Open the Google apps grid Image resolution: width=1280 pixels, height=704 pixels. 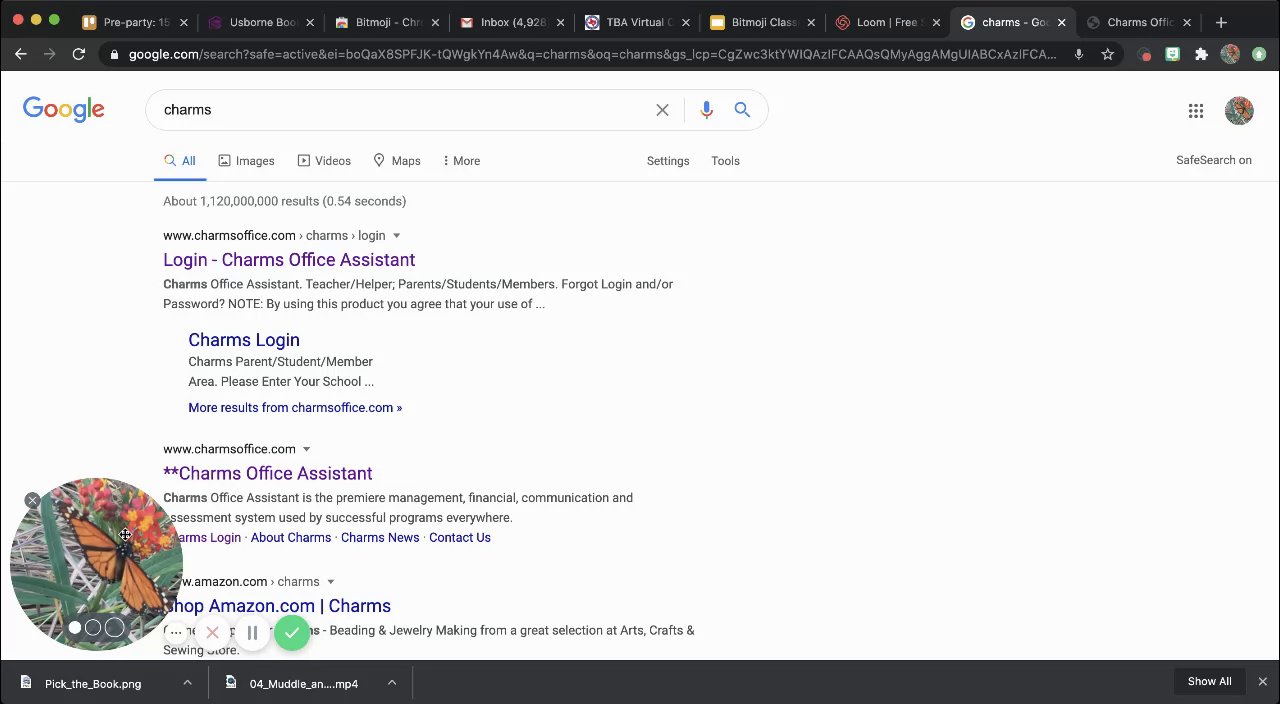pyautogui.click(x=1196, y=111)
